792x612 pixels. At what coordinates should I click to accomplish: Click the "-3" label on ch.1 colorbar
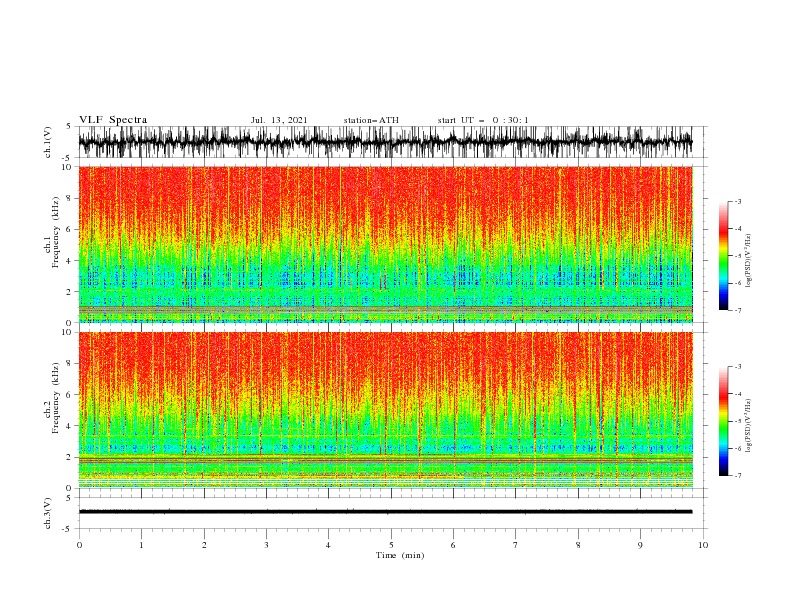click(738, 201)
